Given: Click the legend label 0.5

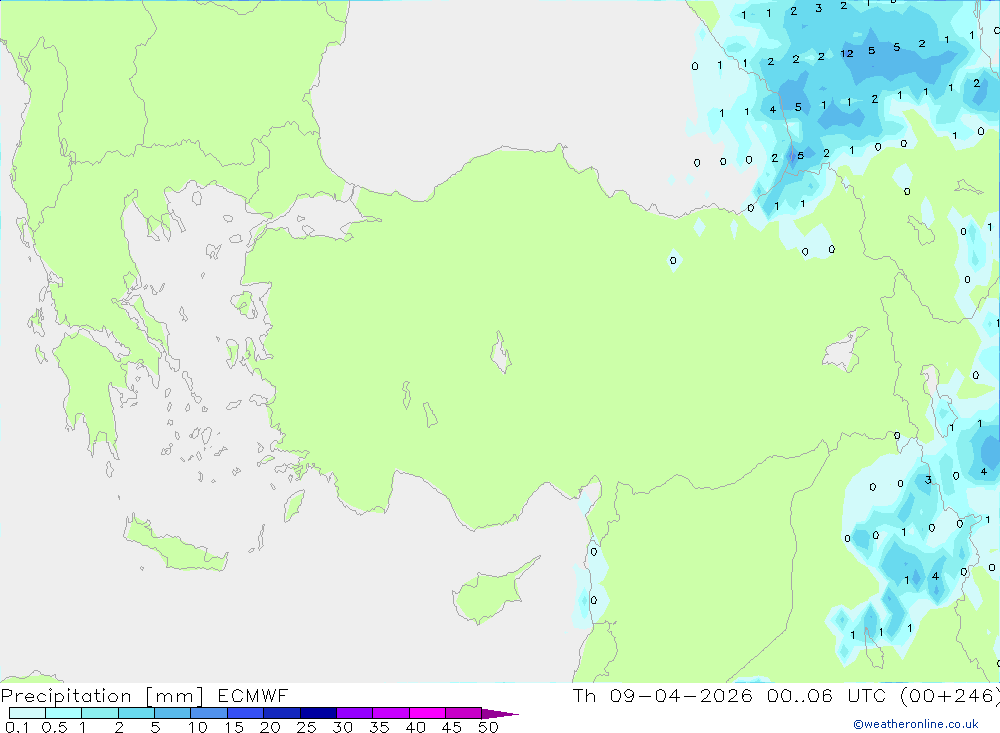Looking at the screenshot, I should [54, 727].
